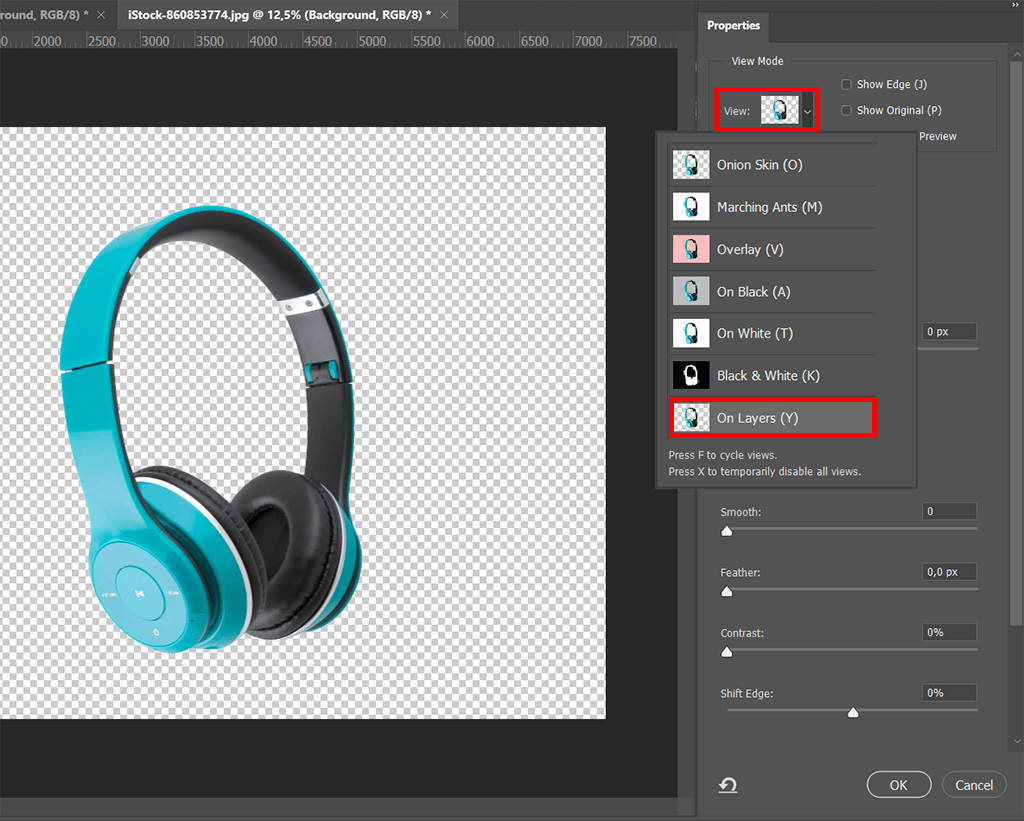The height and width of the screenshot is (821, 1024).
Task: Click the Onion Skin thumbnail icon
Action: click(691, 165)
